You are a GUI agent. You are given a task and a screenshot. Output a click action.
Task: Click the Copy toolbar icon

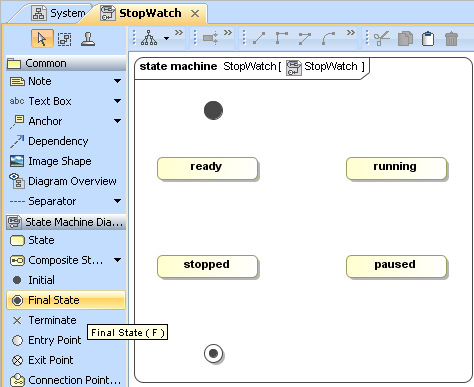405,38
